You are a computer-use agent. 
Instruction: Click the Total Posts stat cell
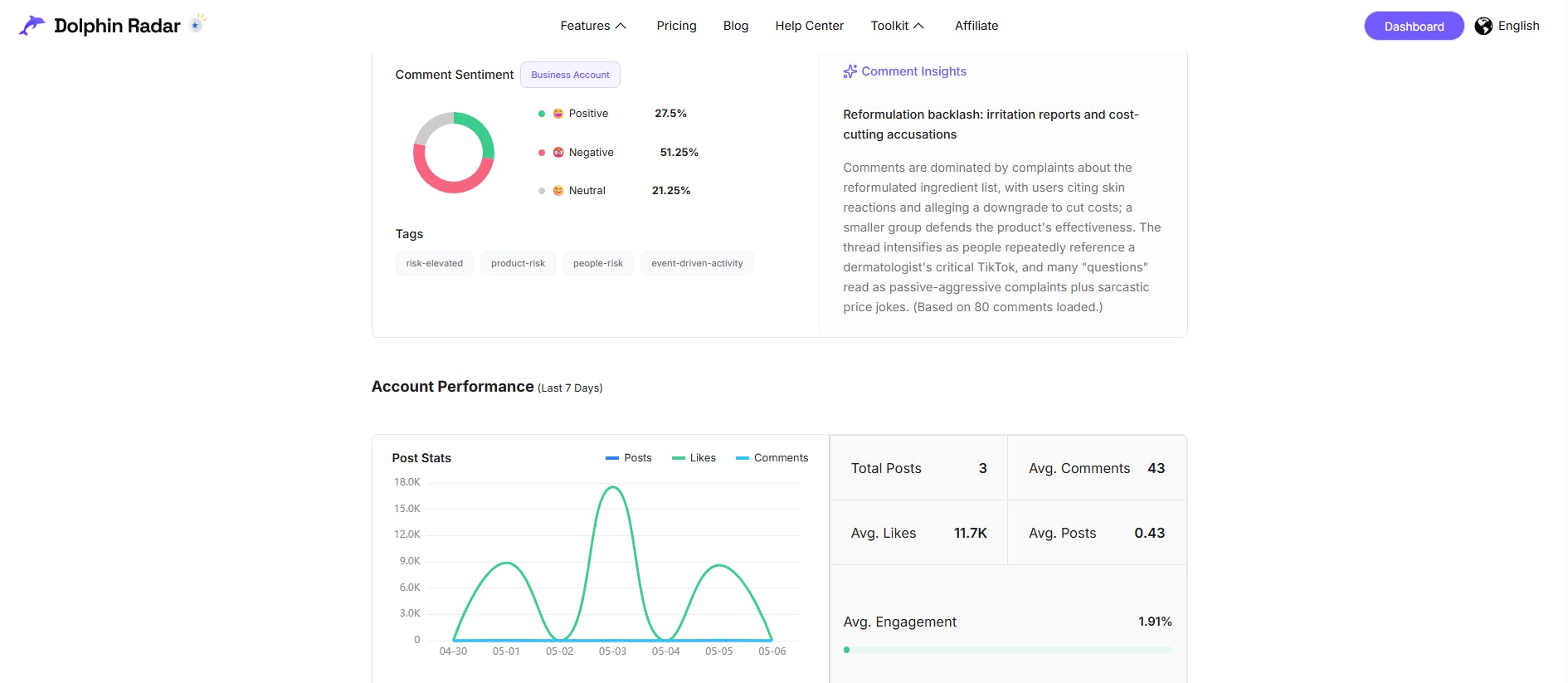(918, 468)
